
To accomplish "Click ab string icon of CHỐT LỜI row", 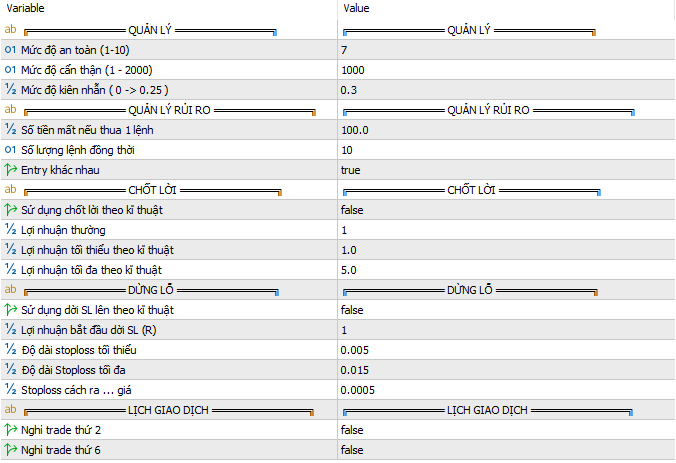I will (x=10, y=190).
